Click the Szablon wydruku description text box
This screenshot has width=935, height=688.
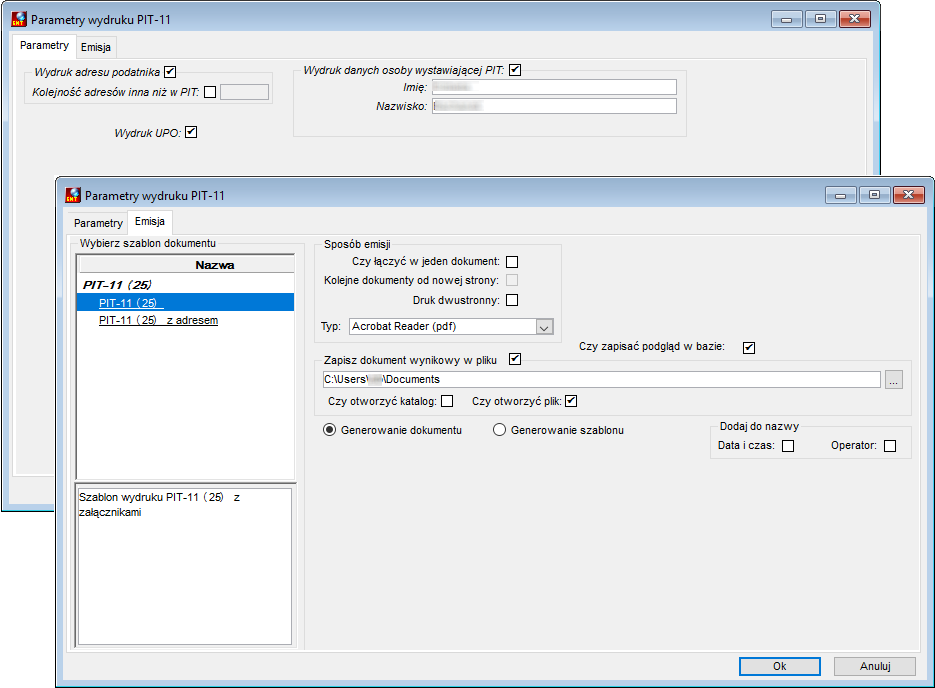(185, 566)
